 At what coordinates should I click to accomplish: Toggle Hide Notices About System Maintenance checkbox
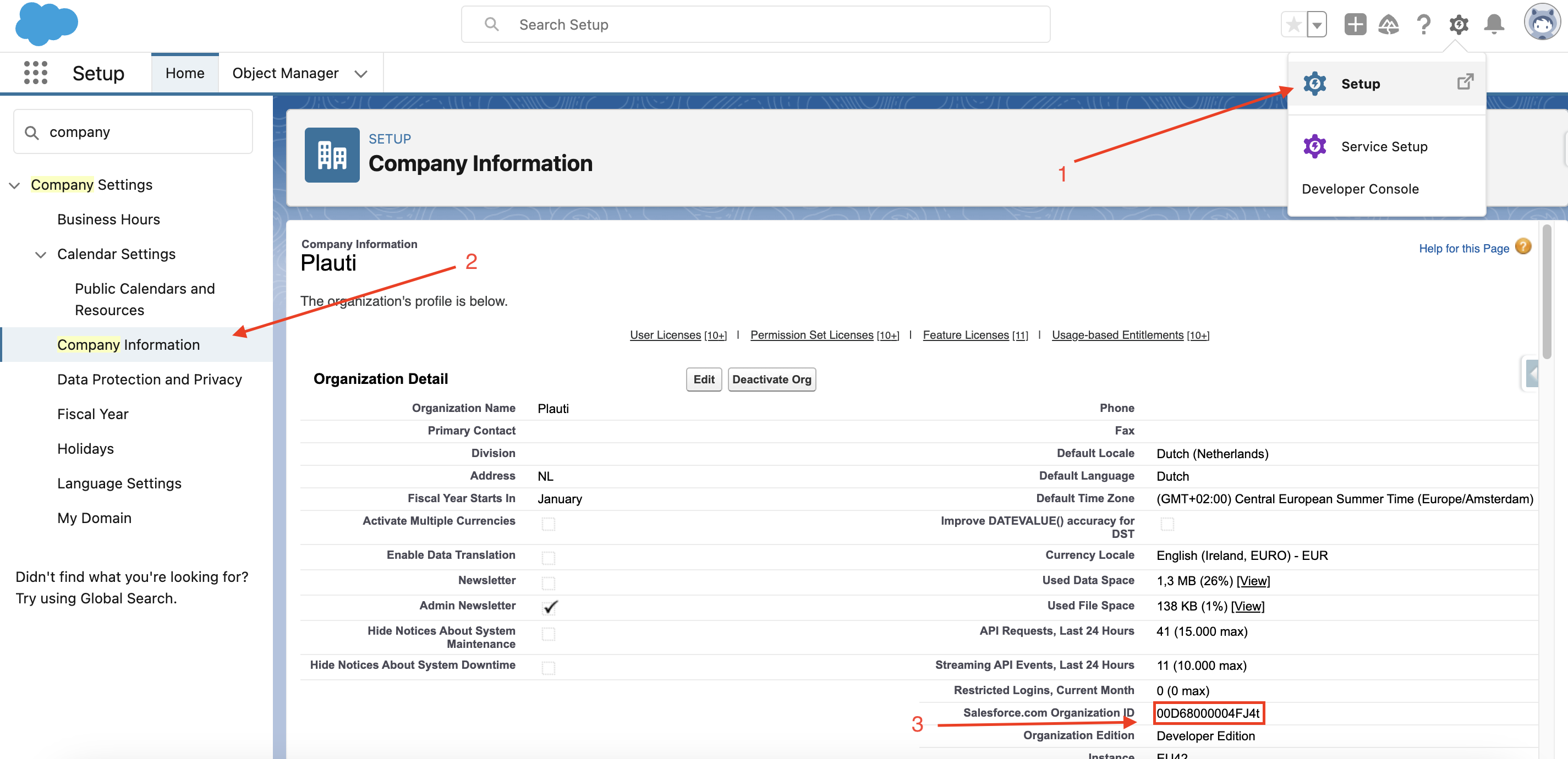click(x=549, y=634)
